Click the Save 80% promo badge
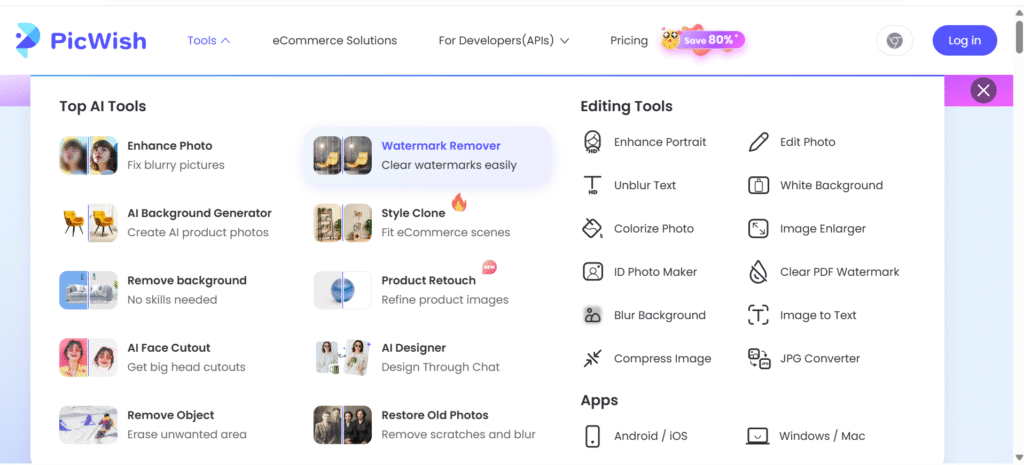1024x465 pixels. 703,40
